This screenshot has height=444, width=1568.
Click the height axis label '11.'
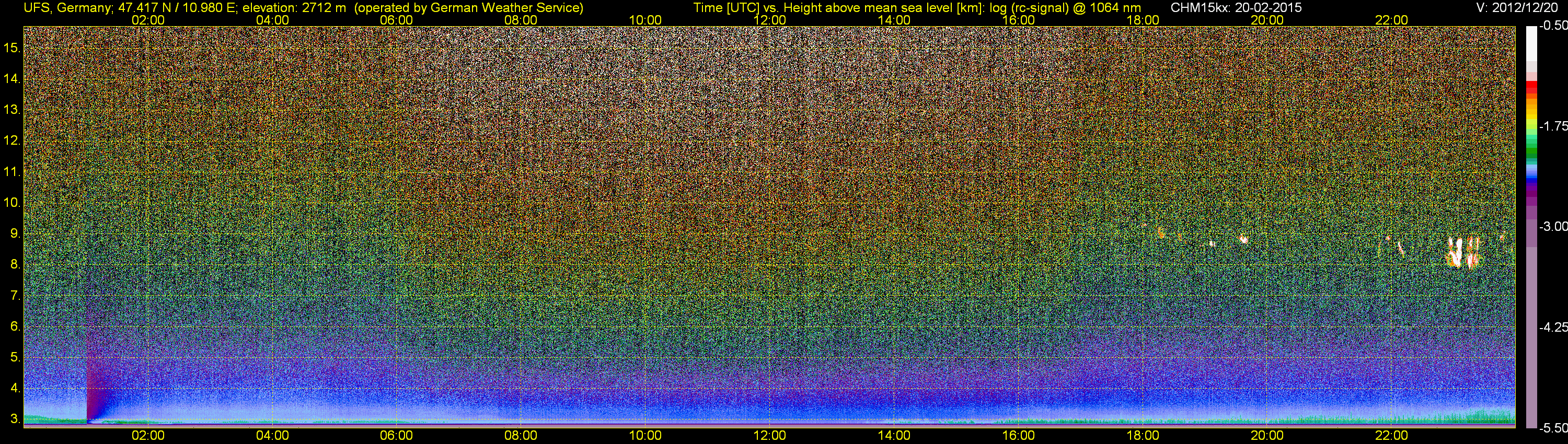(12, 171)
